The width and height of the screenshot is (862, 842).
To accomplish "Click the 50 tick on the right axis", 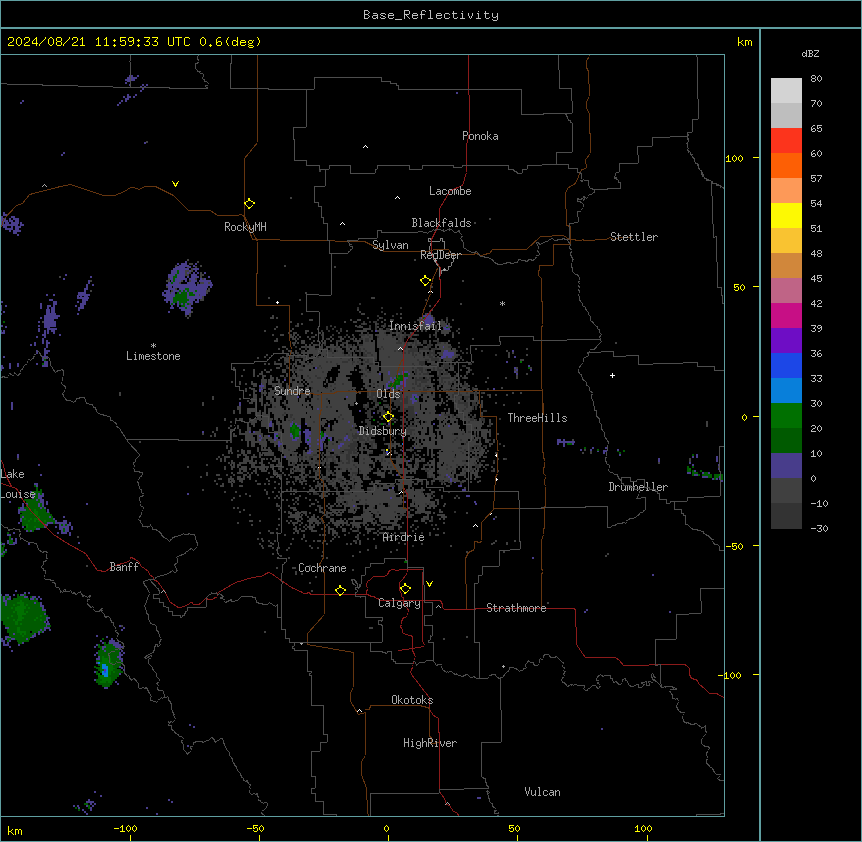I will pos(739,287).
